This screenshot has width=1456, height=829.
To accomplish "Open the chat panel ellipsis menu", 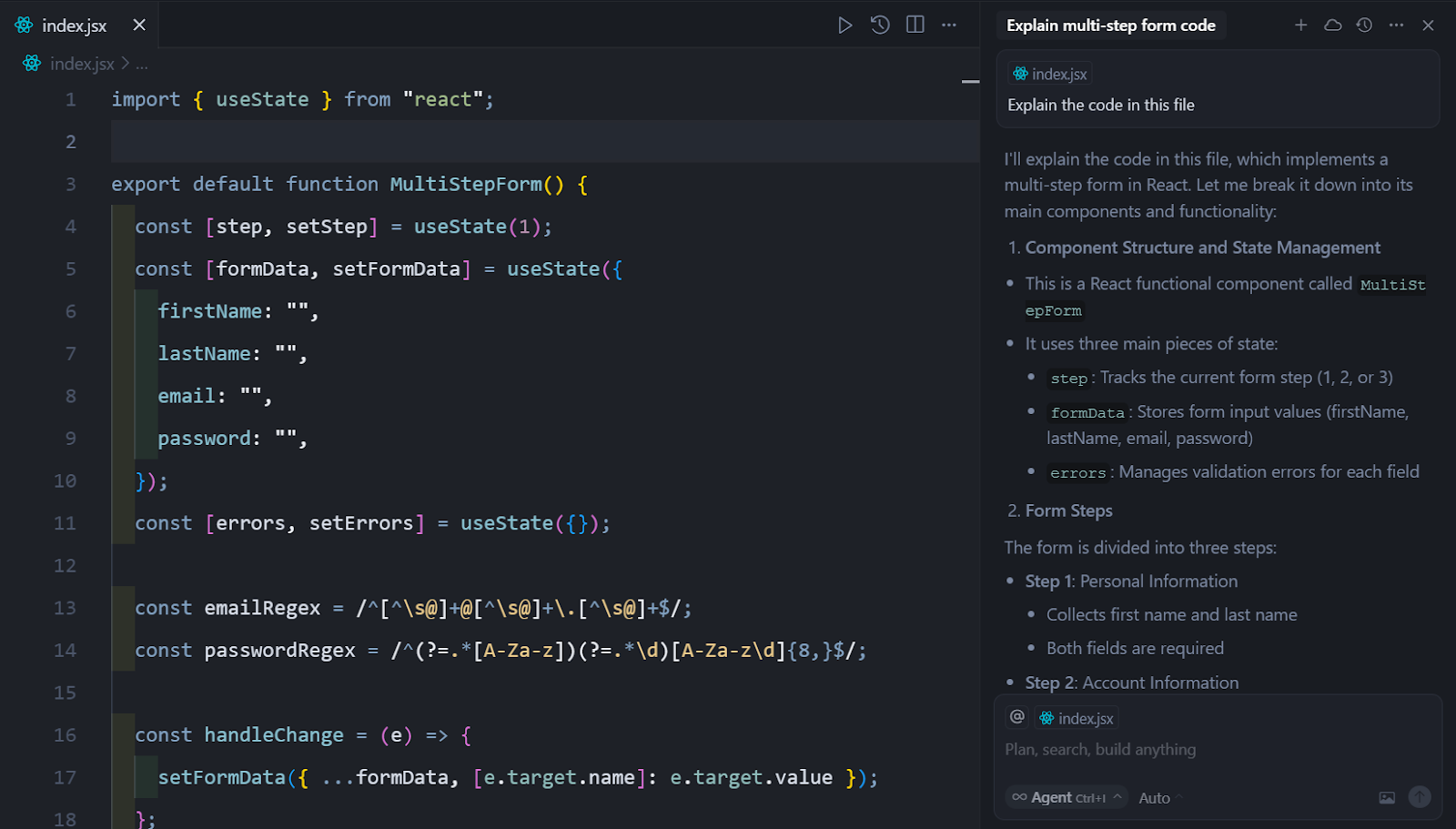I will tap(1396, 25).
